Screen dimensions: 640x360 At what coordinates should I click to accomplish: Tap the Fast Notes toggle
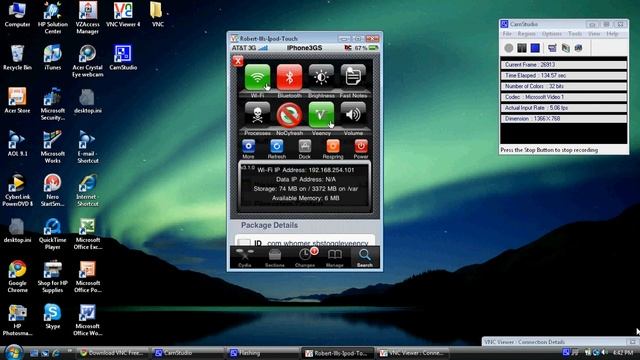click(x=353, y=77)
